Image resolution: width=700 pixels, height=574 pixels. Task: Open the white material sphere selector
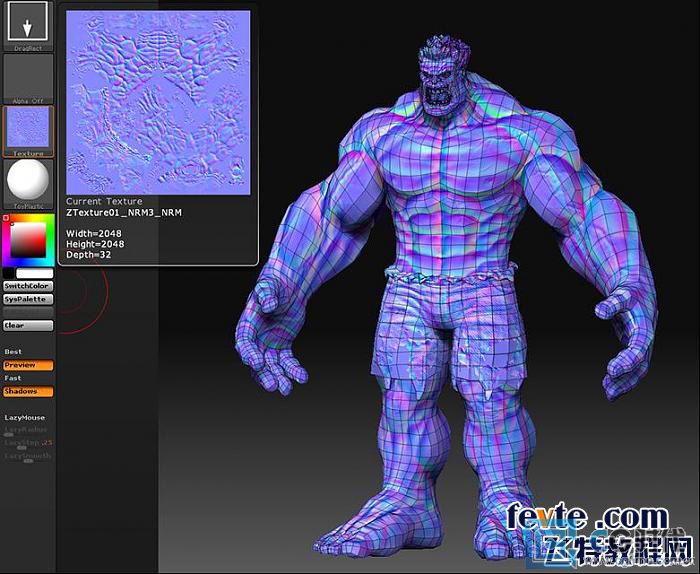(28, 184)
